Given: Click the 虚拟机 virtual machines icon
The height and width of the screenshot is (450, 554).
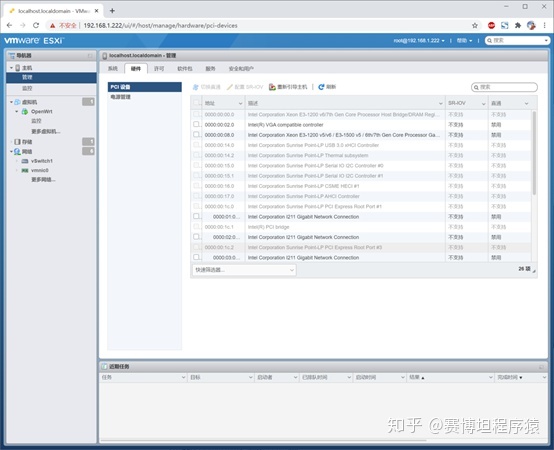Looking at the screenshot, I should 17,102.
